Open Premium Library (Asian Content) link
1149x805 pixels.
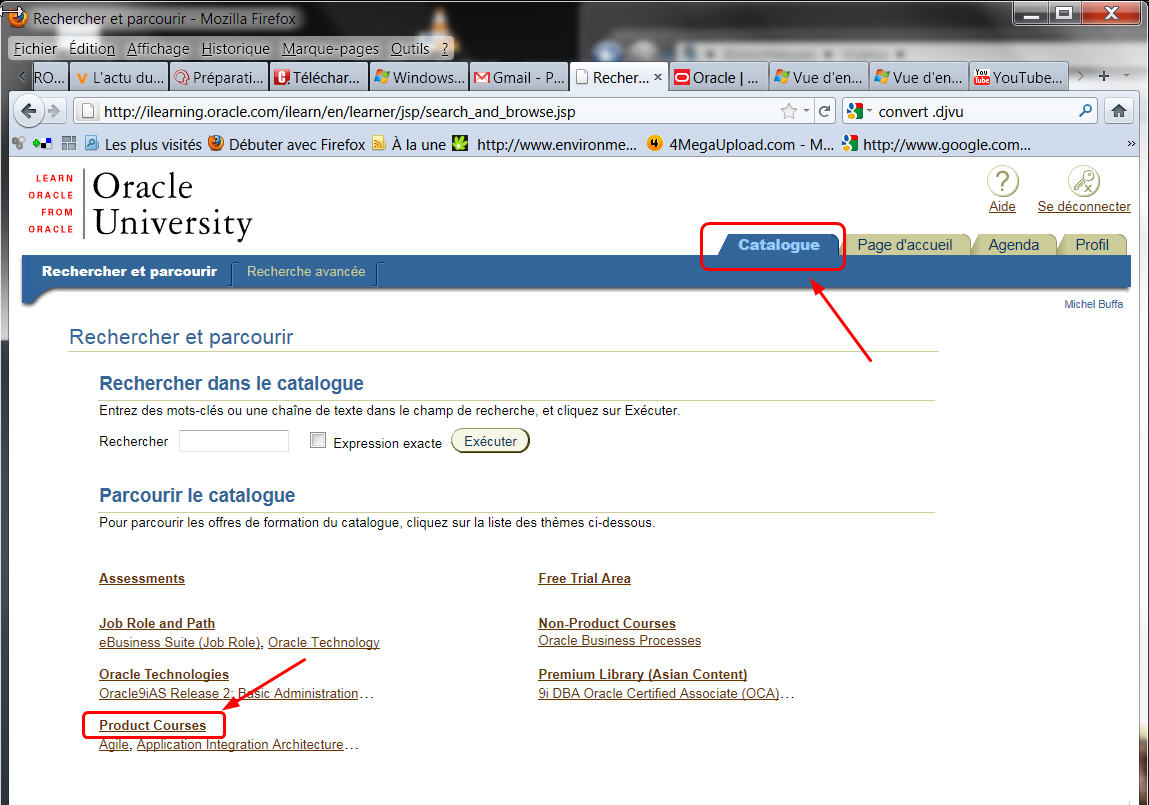[x=643, y=675]
